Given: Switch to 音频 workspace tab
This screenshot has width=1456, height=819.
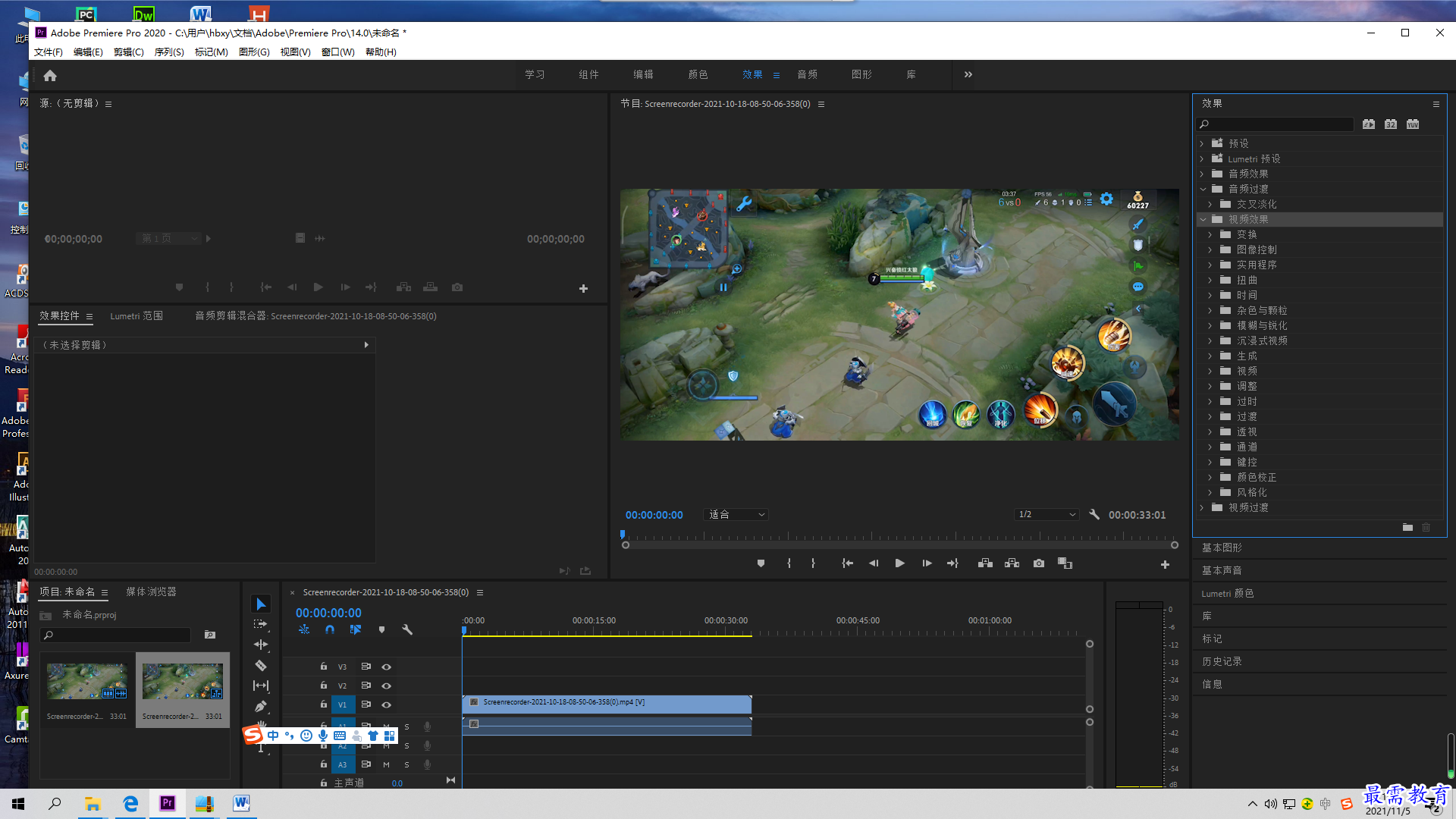Looking at the screenshot, I should click(807, 74).
